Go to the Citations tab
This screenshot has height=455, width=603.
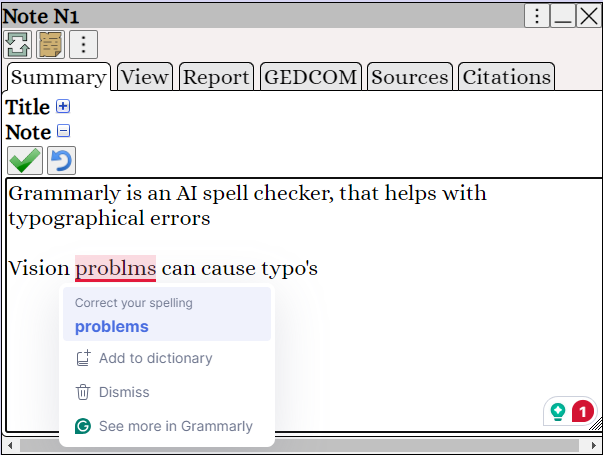[506, 77]
